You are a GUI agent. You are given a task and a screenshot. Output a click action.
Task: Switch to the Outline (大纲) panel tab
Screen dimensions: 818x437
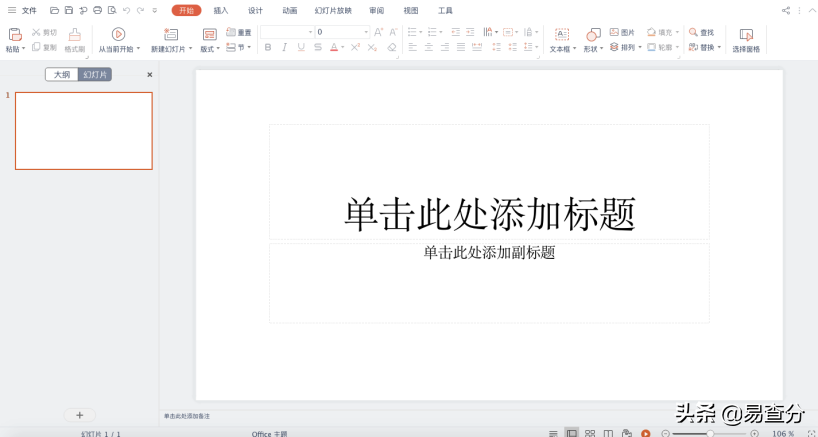pyautogui.click(x=62, y=75)
